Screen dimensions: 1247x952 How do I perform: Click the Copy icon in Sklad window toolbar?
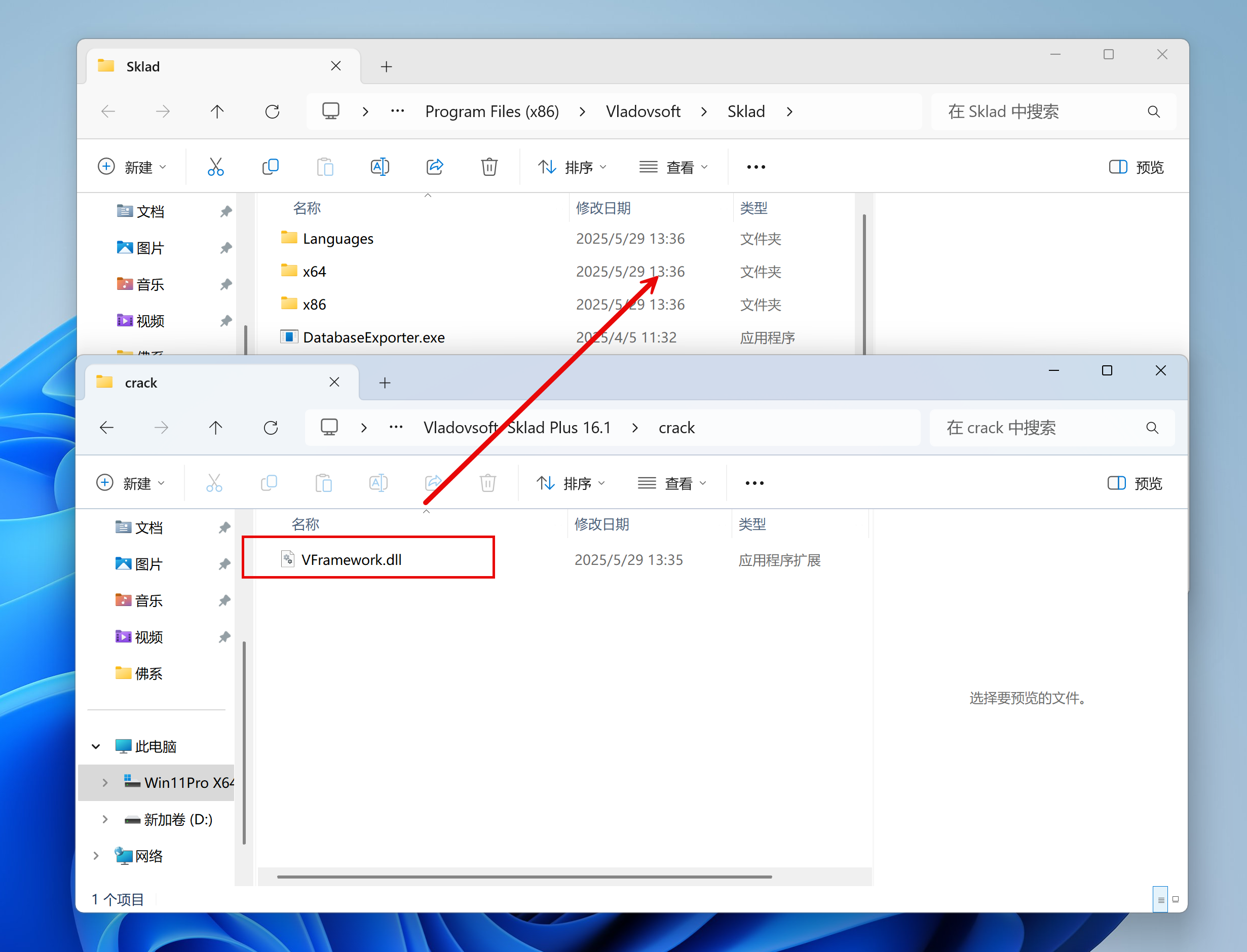pyautogui.click(x=270, y=167)
